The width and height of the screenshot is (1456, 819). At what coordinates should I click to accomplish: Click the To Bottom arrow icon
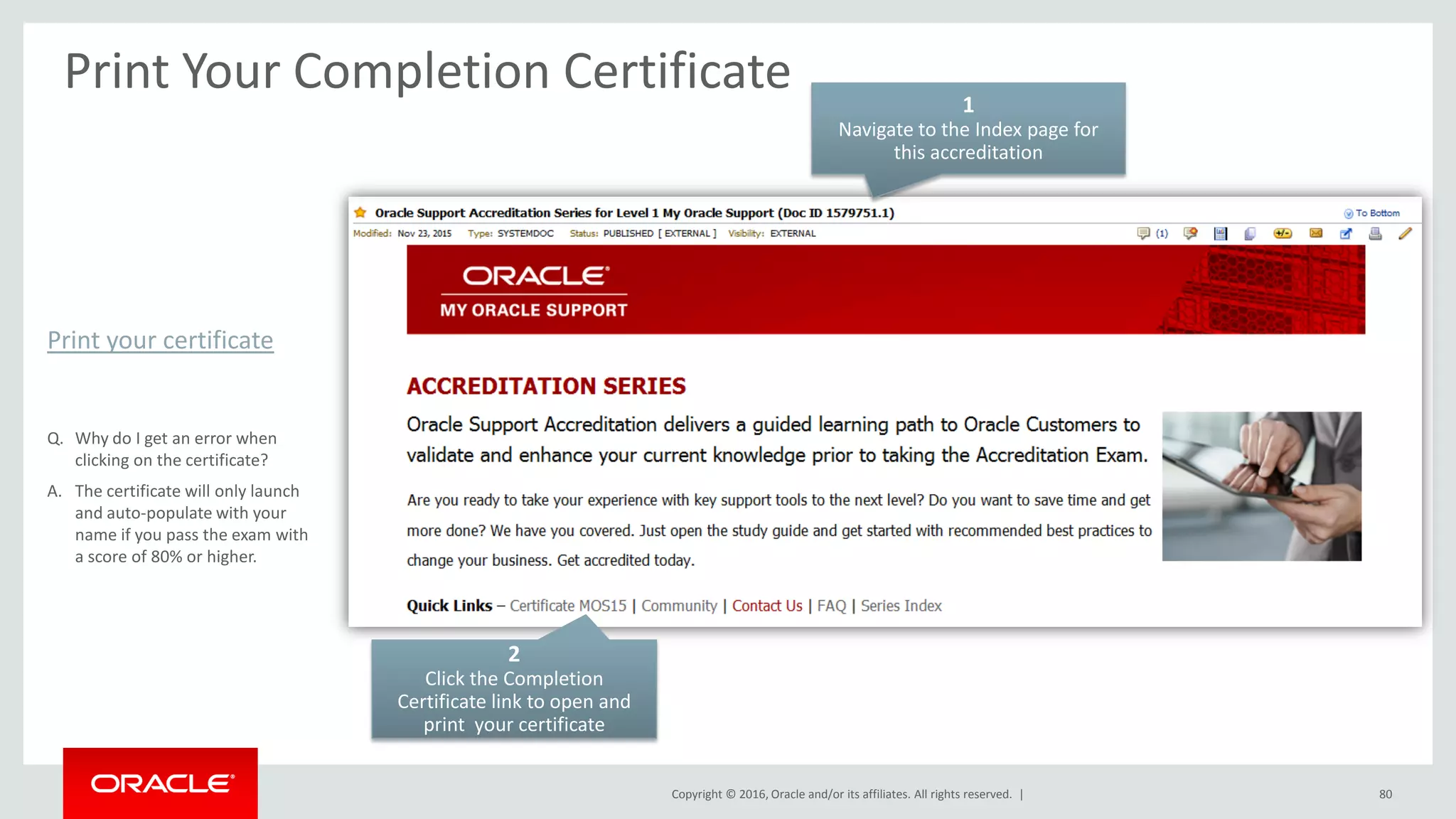click(x=1348, y=213)
